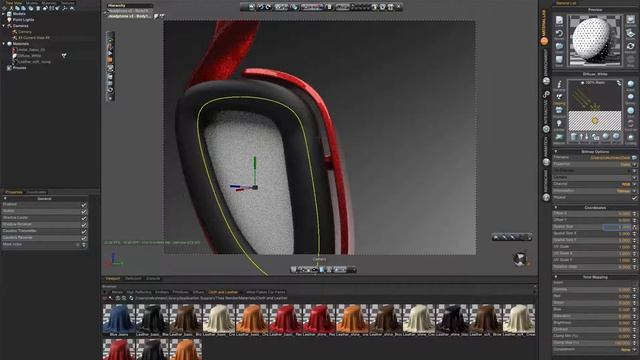
Task: Click the refresh preview icon left of sphere
Action: tap(559, 33)
